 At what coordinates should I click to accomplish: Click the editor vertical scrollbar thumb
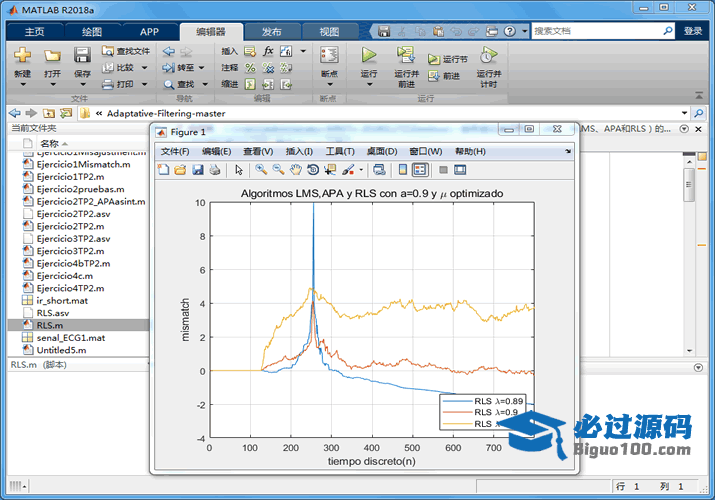pyautogui.click(x=689, y=185)
